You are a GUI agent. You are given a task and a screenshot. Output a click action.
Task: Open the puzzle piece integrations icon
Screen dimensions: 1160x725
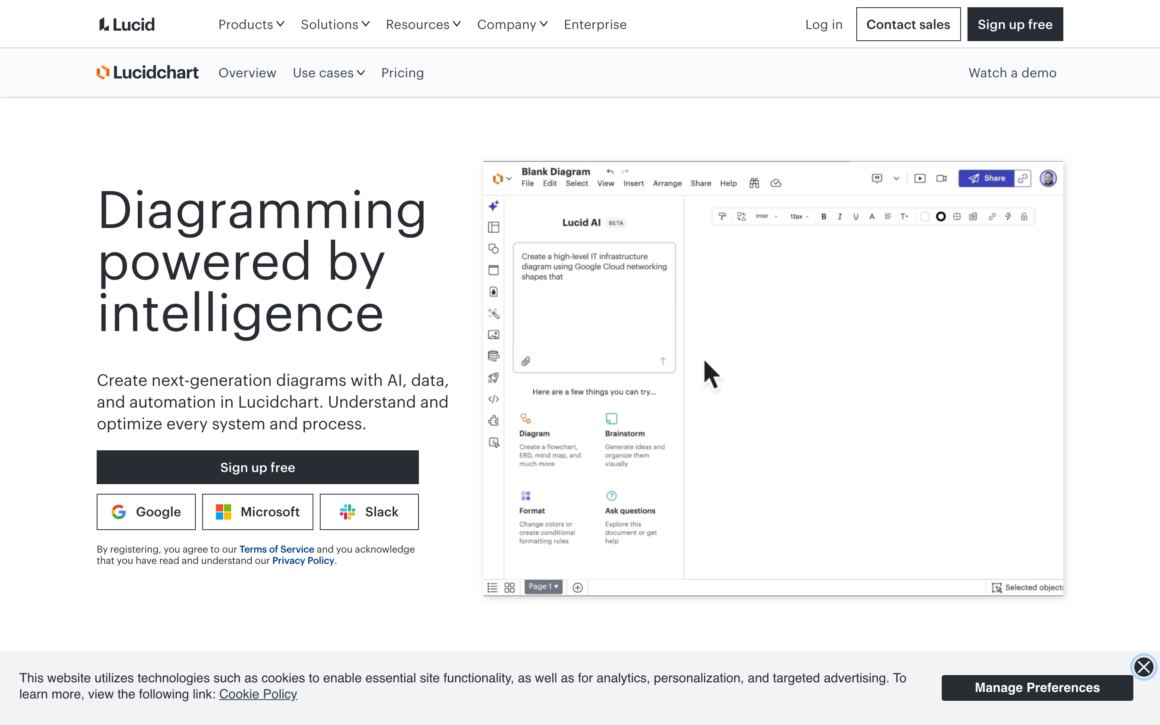click(493, 421)
